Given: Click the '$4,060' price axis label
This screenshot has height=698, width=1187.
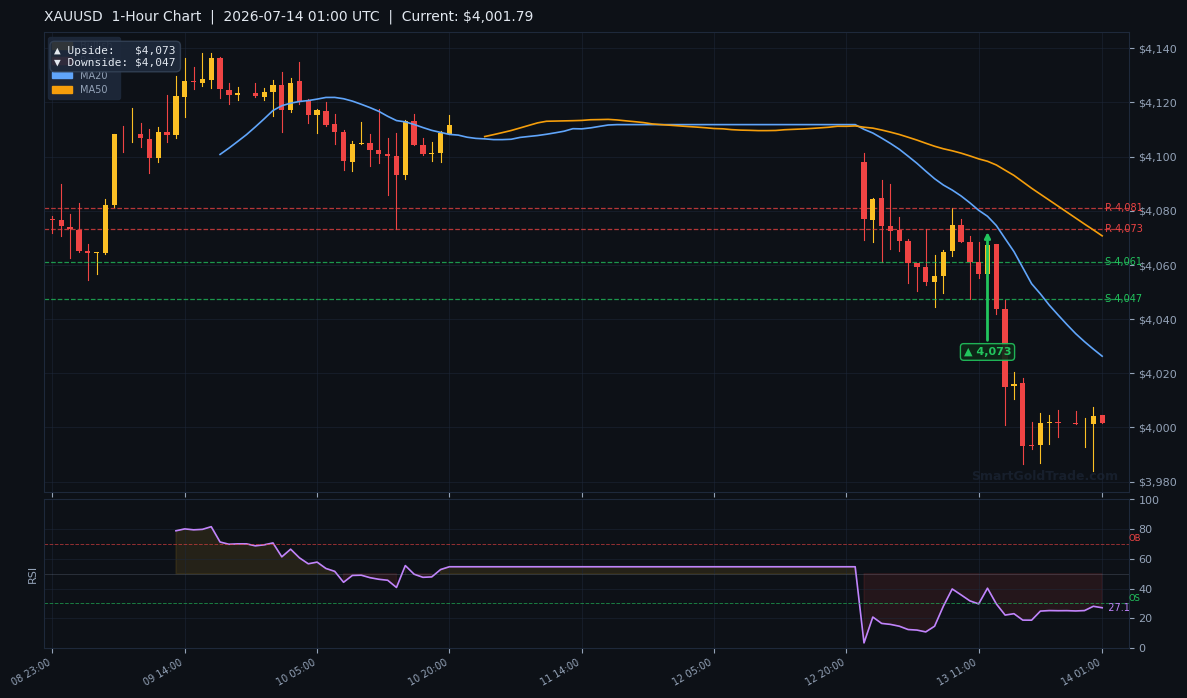Looking at the screenshot, I should [x=1157, y=266].
